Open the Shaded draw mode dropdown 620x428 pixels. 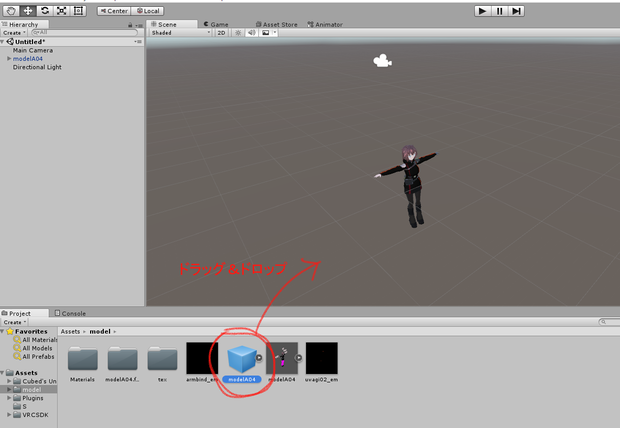[181, 33]
